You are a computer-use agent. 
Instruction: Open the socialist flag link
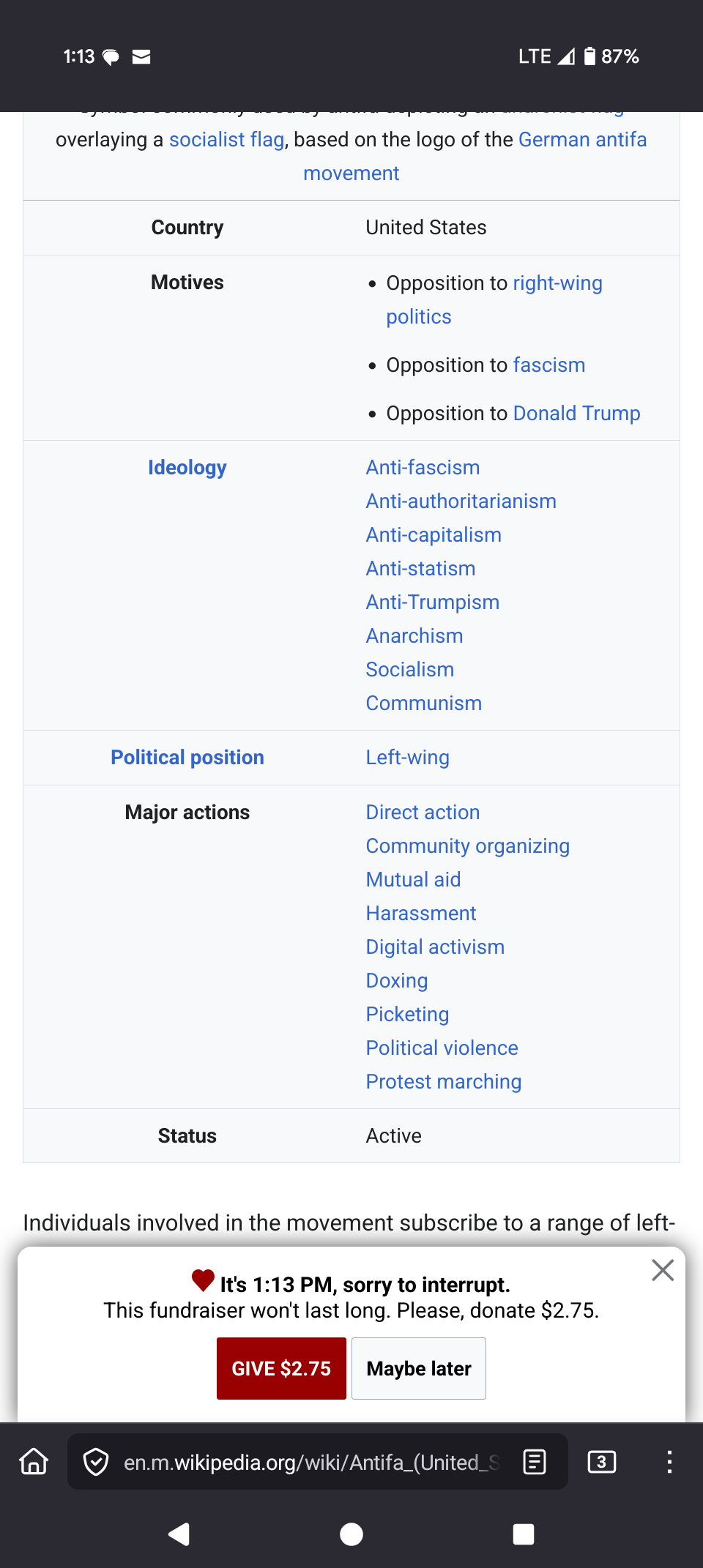click(227, 139)
